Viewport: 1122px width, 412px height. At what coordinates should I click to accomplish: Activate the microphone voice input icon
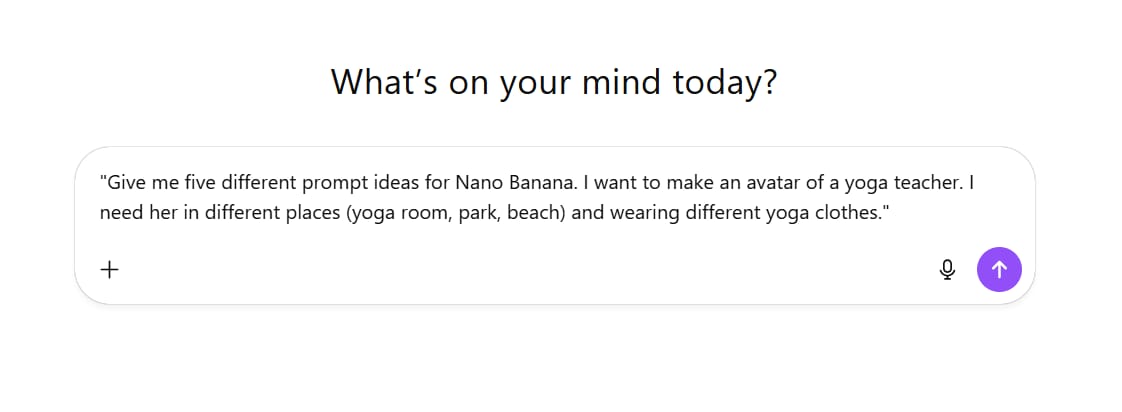pos(948,269)
